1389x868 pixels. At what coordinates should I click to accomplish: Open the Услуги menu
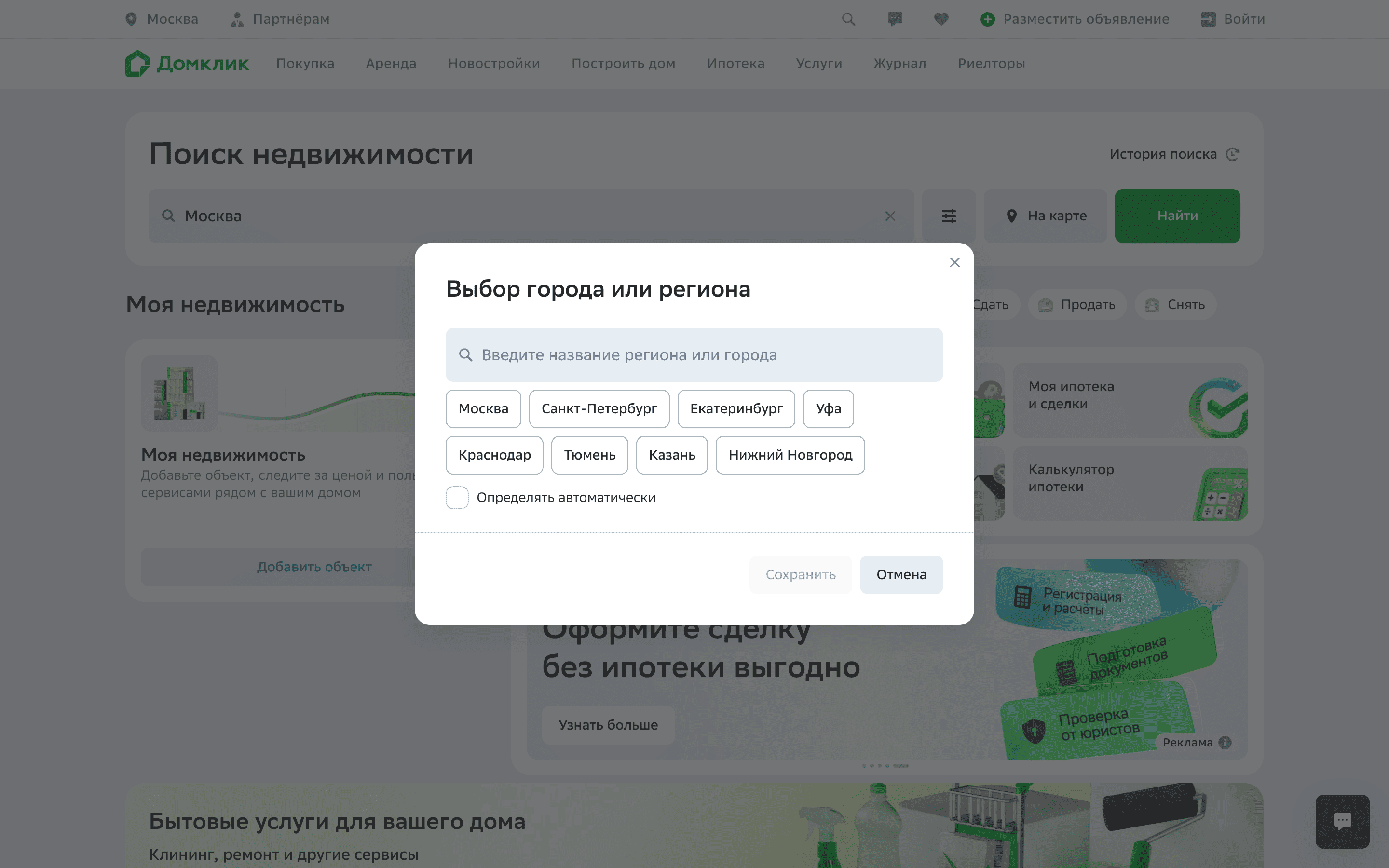pos(819,63)
